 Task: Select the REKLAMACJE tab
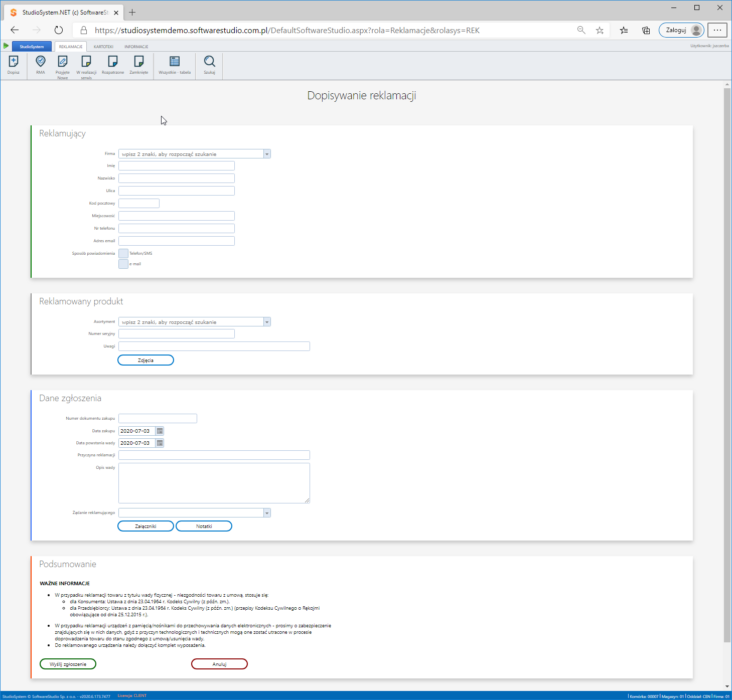(x=70, y=47)
